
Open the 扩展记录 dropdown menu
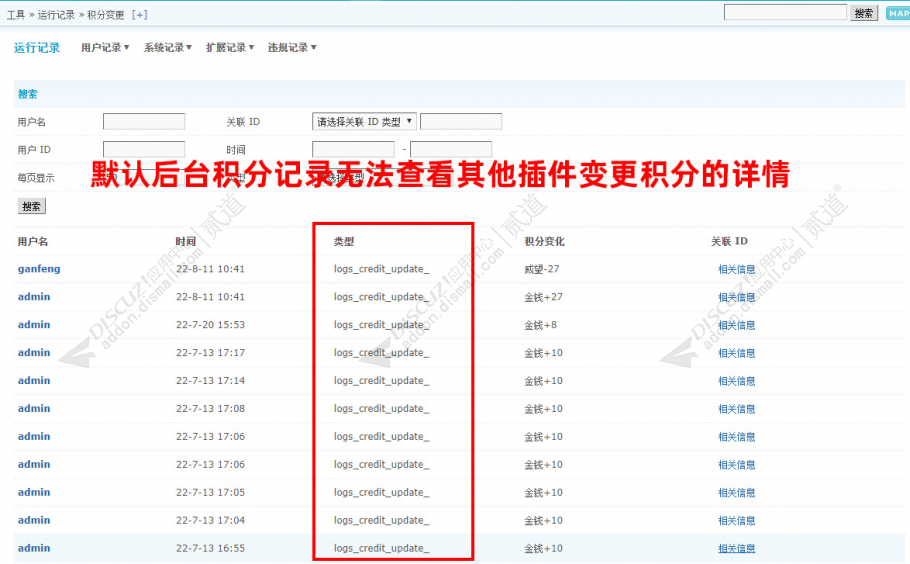coord(230,48)
